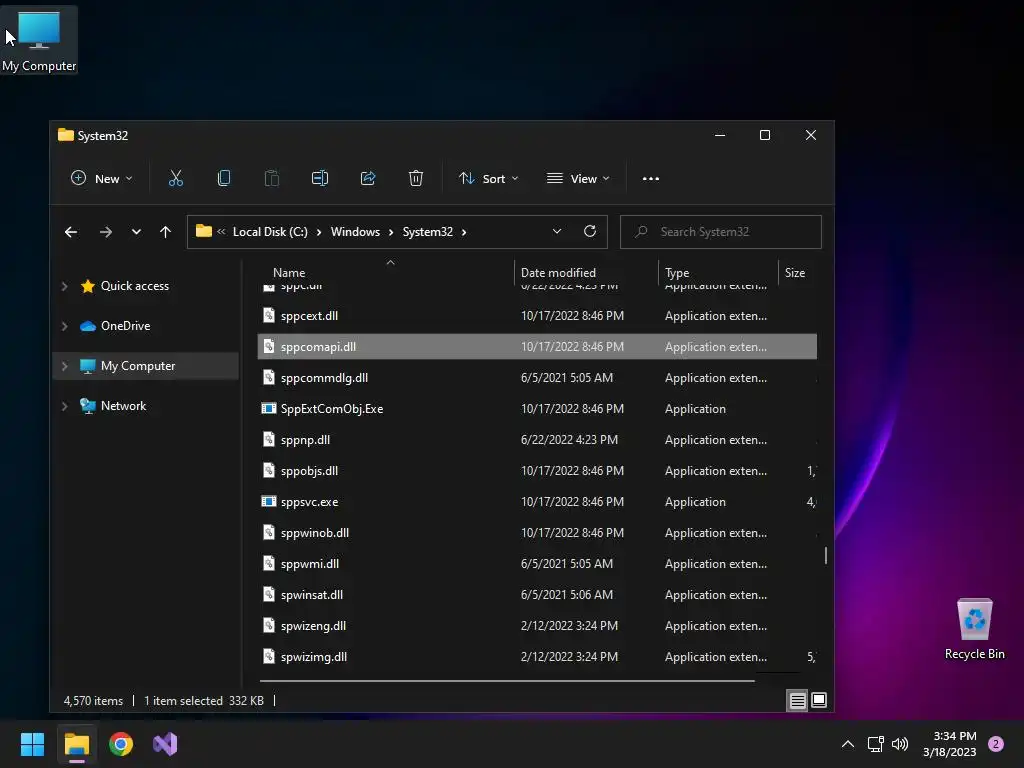Select the spwinsat.dll file

(537, 595)
